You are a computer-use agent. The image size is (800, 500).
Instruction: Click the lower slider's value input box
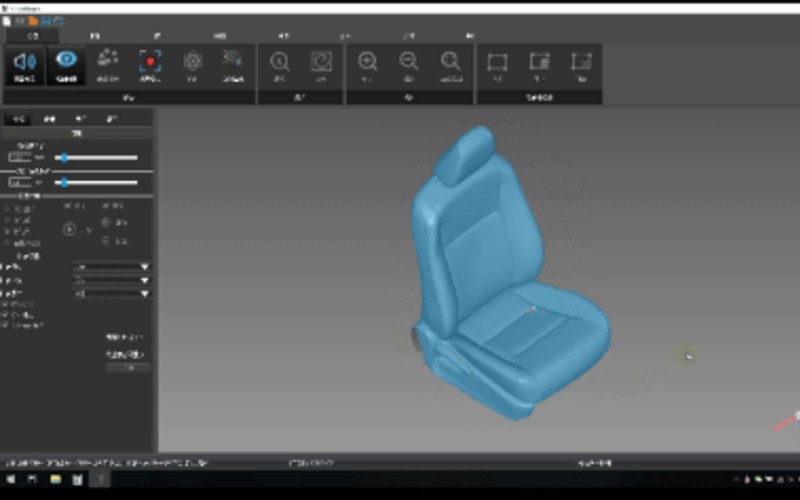pos(20,183)
